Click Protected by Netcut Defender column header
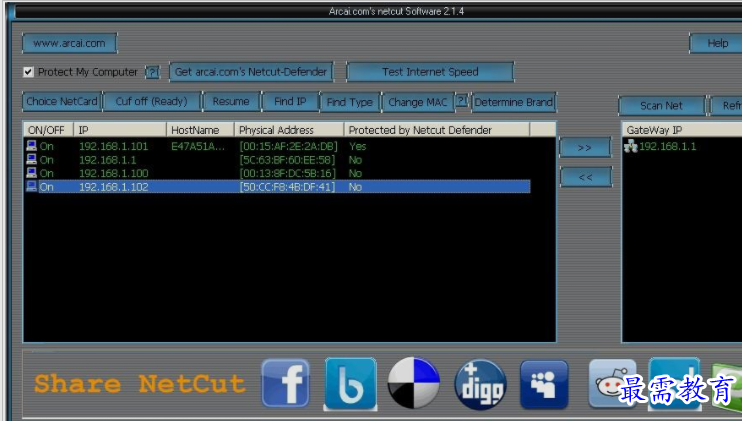The width and height of the screenshot is (742, 421). (x=437, y=130)
